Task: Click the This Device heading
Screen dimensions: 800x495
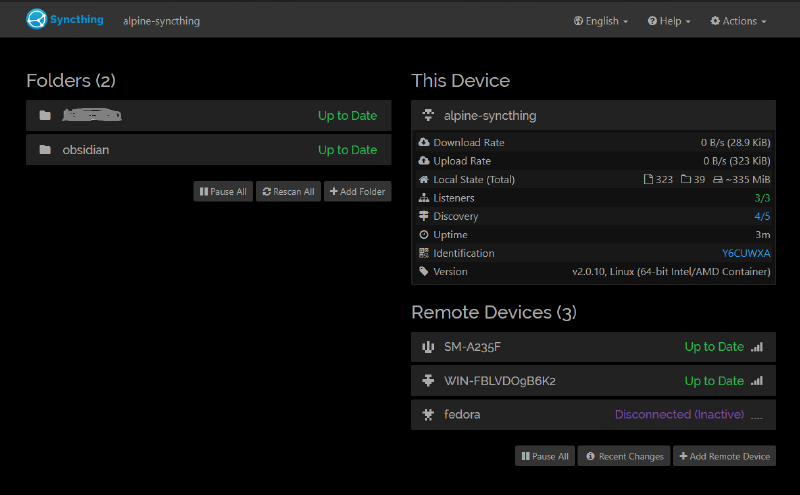Action: [461, 81]
